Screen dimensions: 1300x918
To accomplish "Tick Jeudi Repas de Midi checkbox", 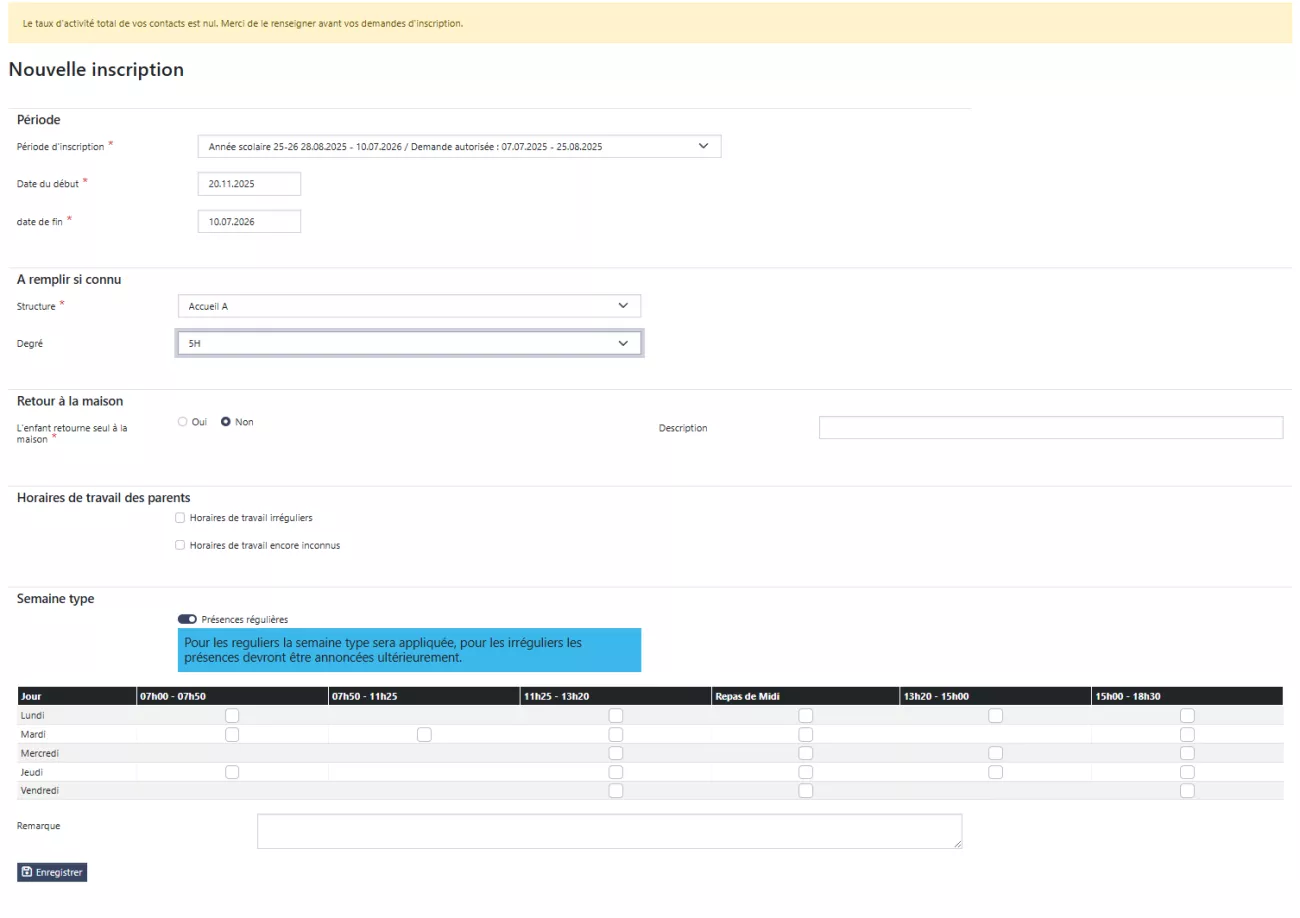I will 805,772.
